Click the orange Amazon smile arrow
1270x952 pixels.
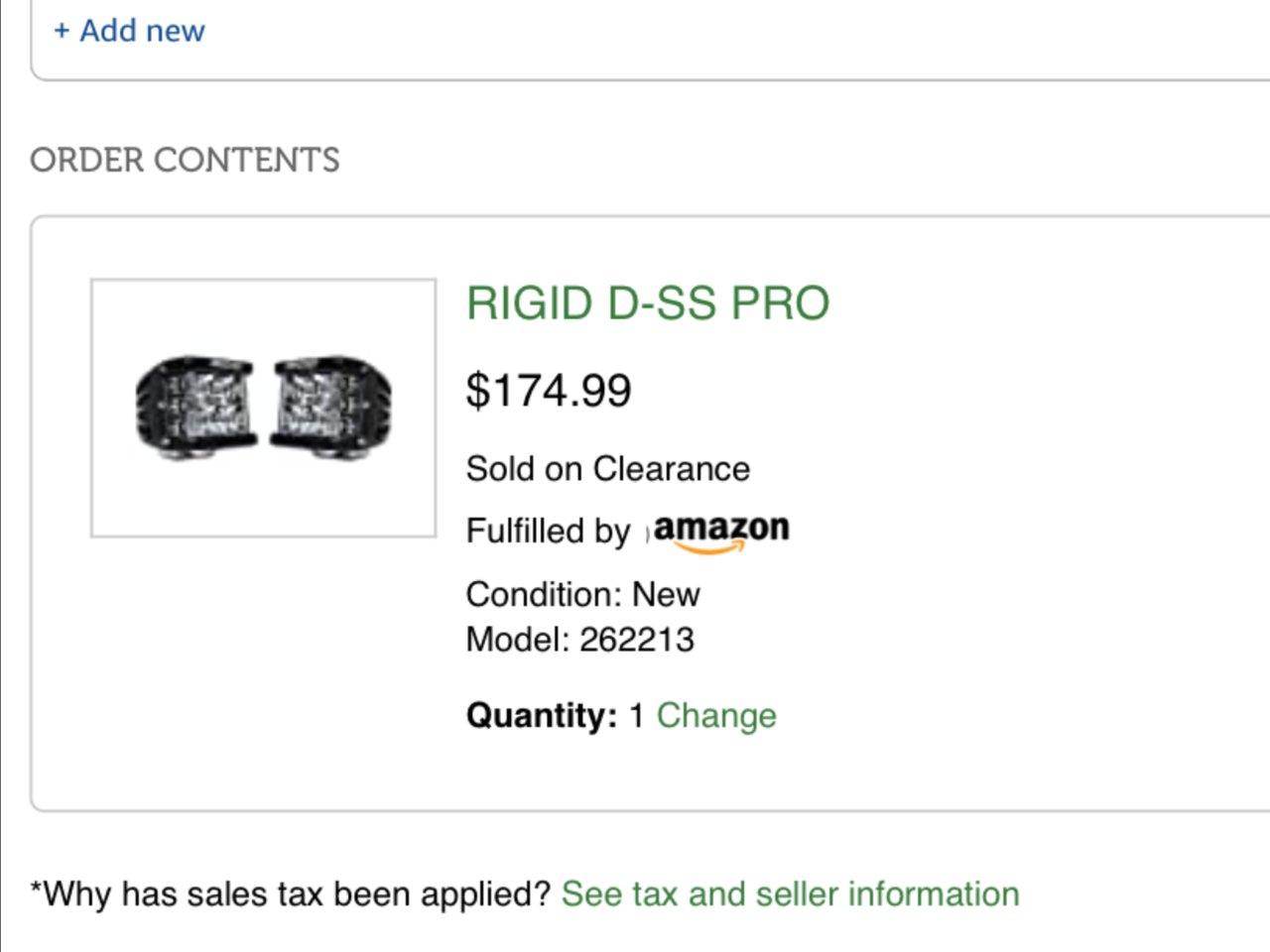click(x=711, y=545)
